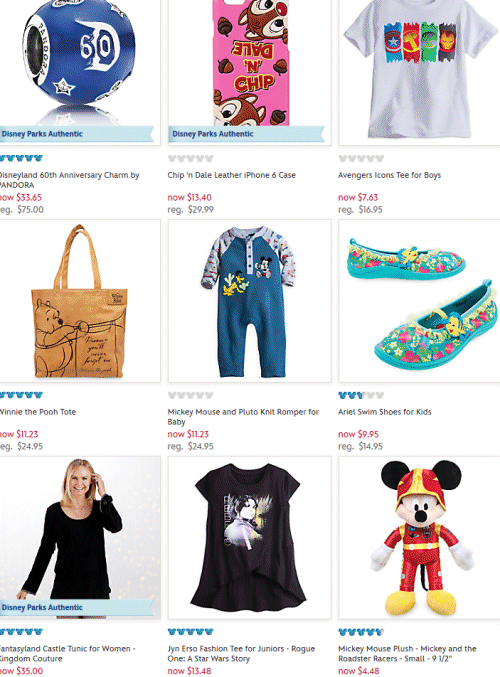Open the Chip 'n Dale Leather iPhone 6 Case link

pos(231,175)
